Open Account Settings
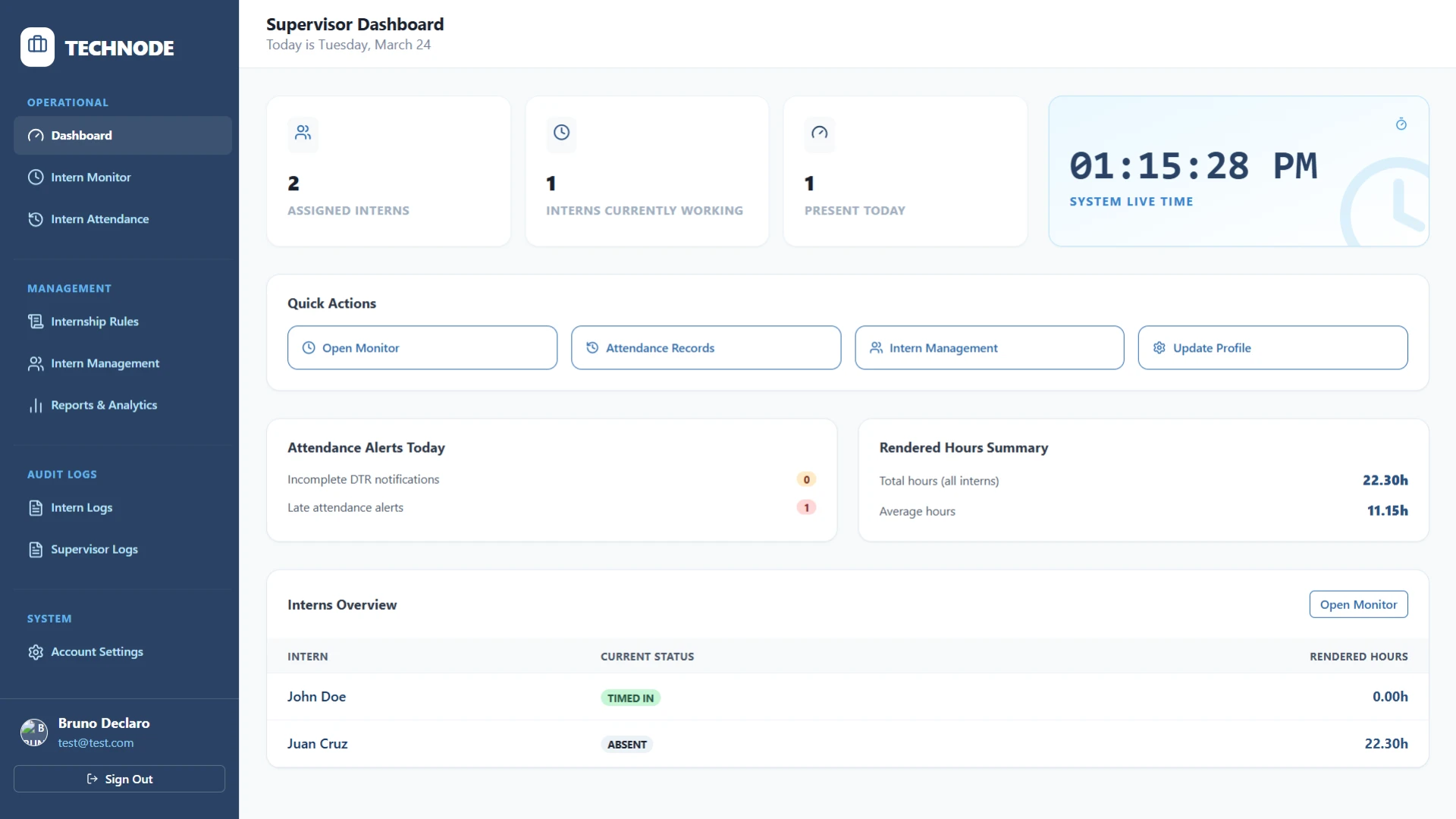 point(123,652)
